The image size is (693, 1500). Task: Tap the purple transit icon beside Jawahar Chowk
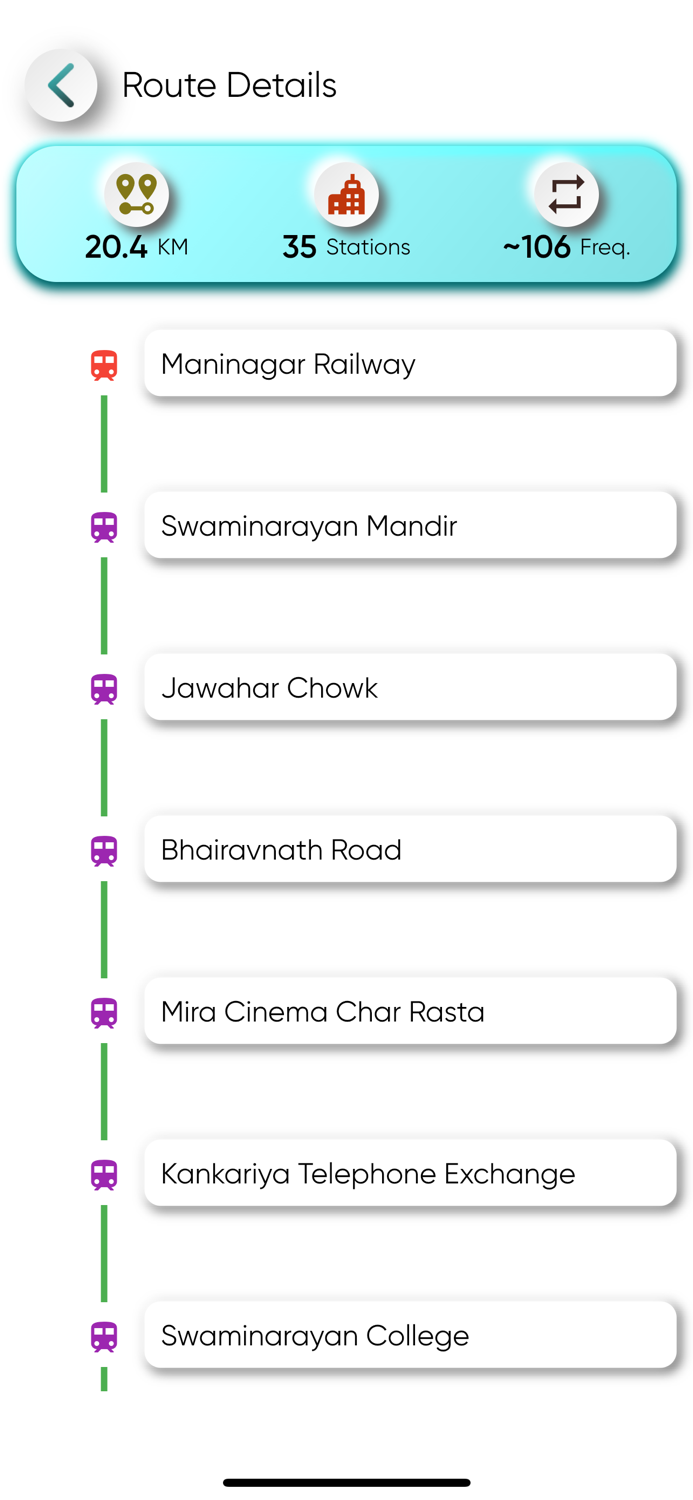pyautogui.click(x=104, y=688)
